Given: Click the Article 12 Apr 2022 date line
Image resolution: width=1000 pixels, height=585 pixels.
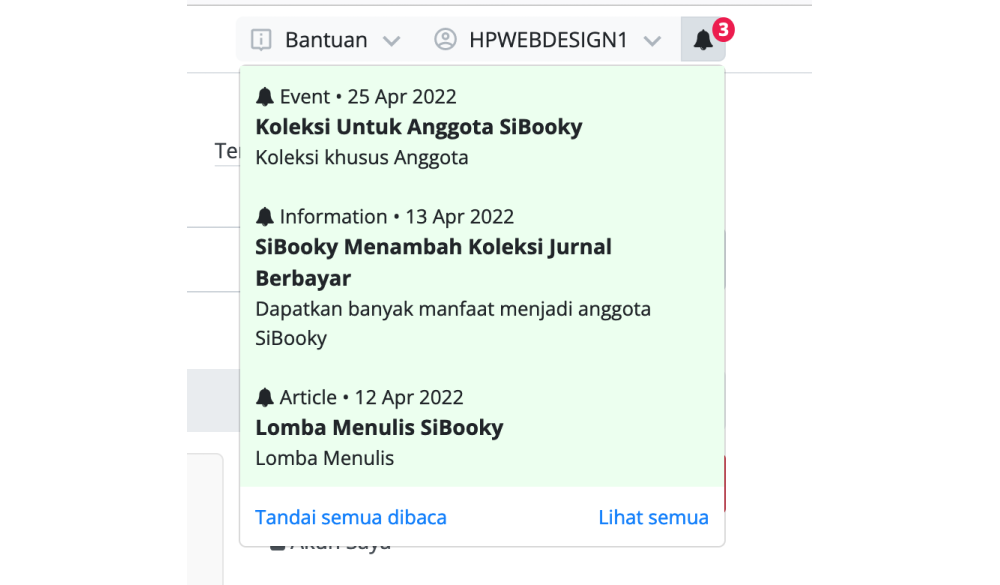Looking at the screenshot, I should [371, 398].
